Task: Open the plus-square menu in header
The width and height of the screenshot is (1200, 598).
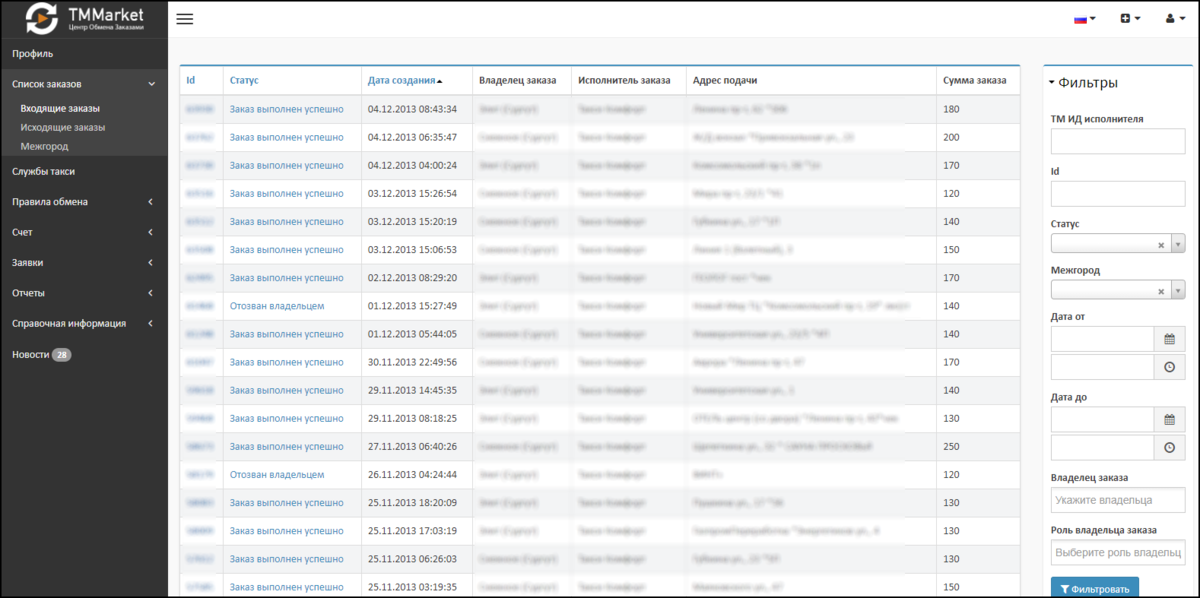Action: [1130, 19]
